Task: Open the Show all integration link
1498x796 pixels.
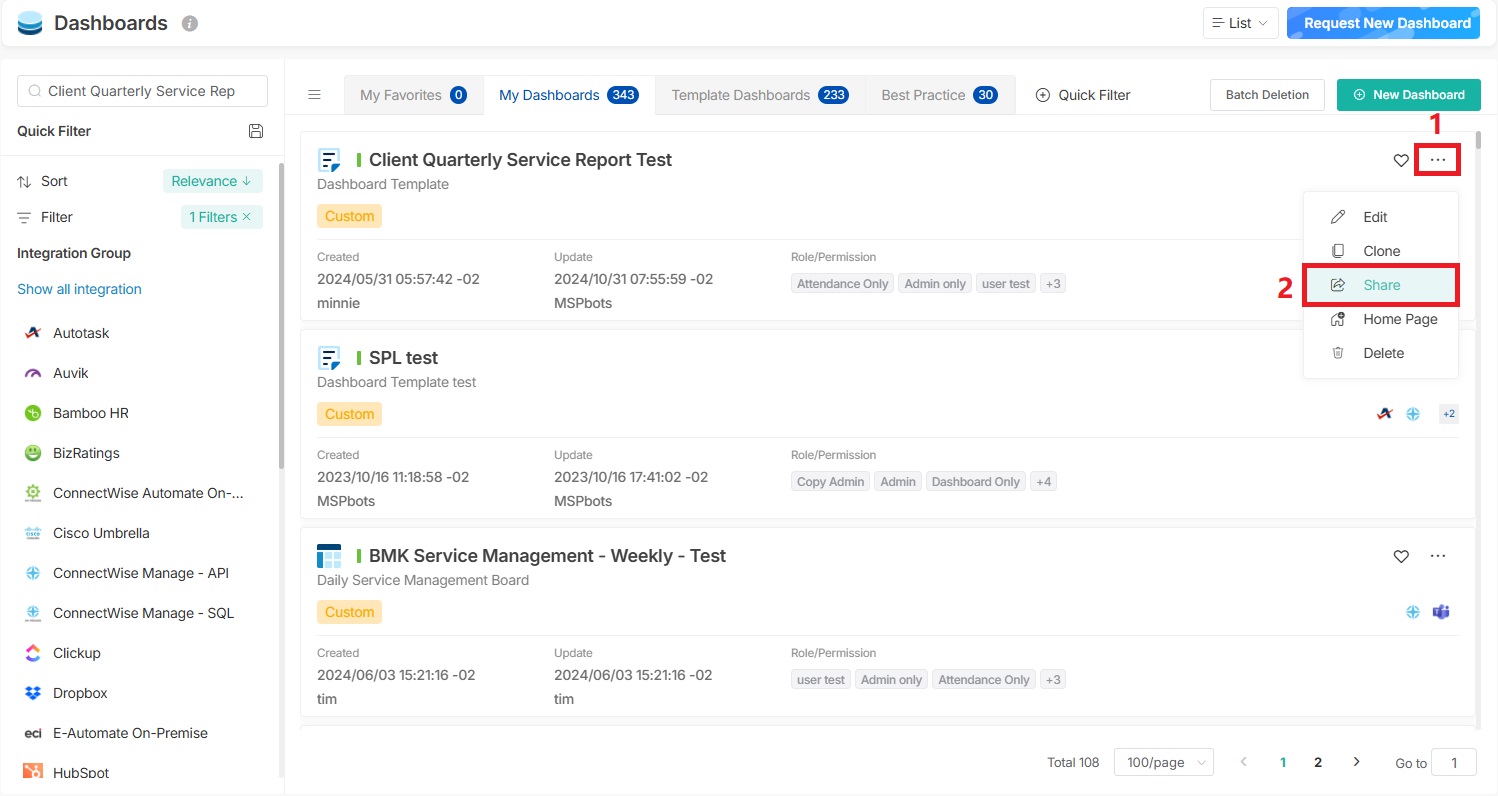Action: click(79, 289)
